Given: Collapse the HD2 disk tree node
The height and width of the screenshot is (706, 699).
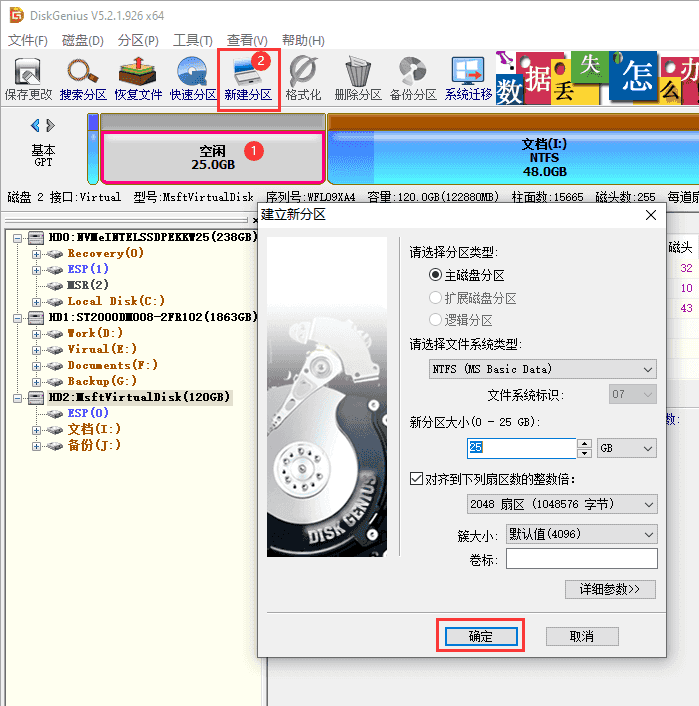Looking at the screenshot, I should (x=17, y=398).
